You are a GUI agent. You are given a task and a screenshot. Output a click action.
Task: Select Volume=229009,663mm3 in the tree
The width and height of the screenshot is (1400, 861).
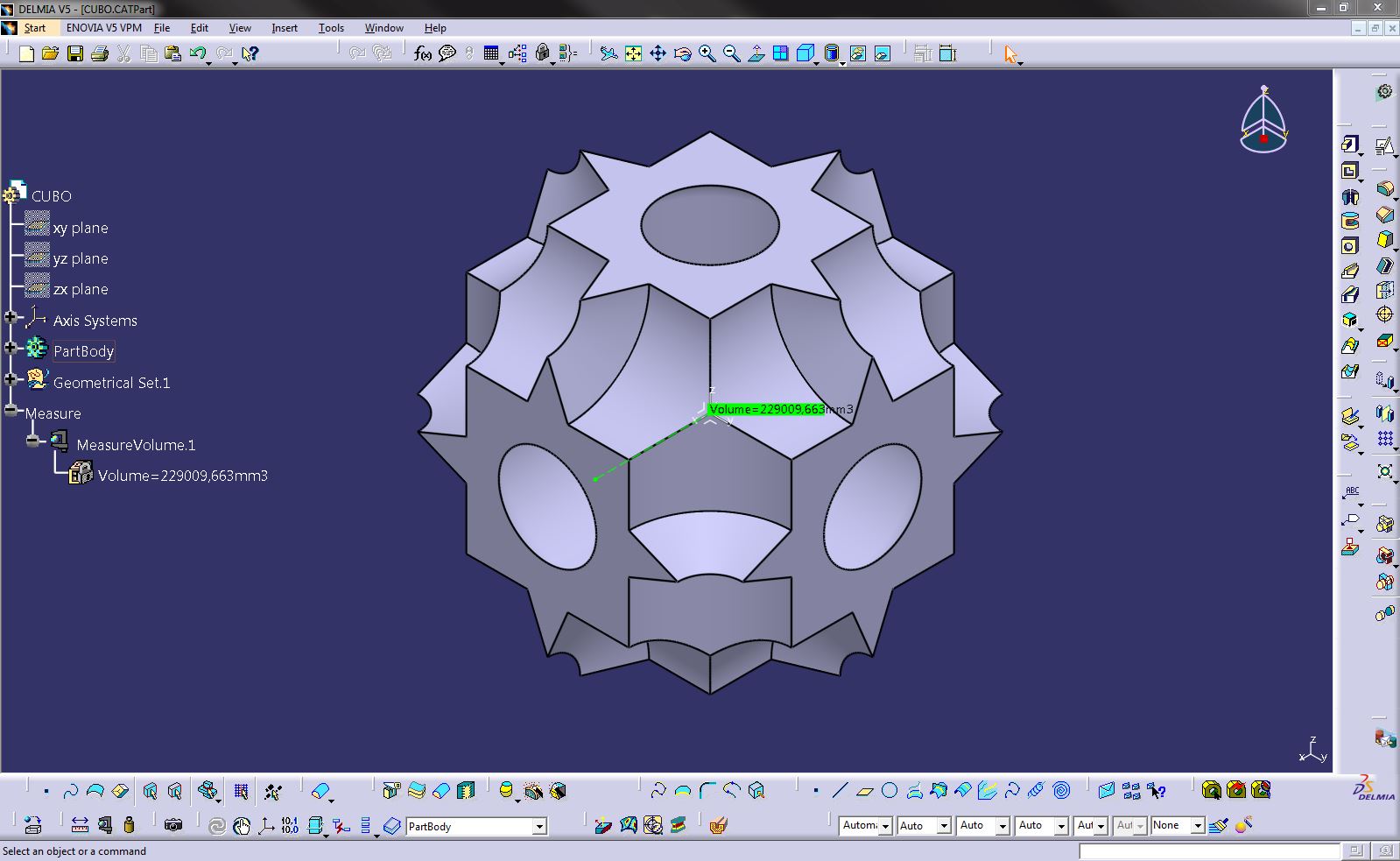point(183,476)
